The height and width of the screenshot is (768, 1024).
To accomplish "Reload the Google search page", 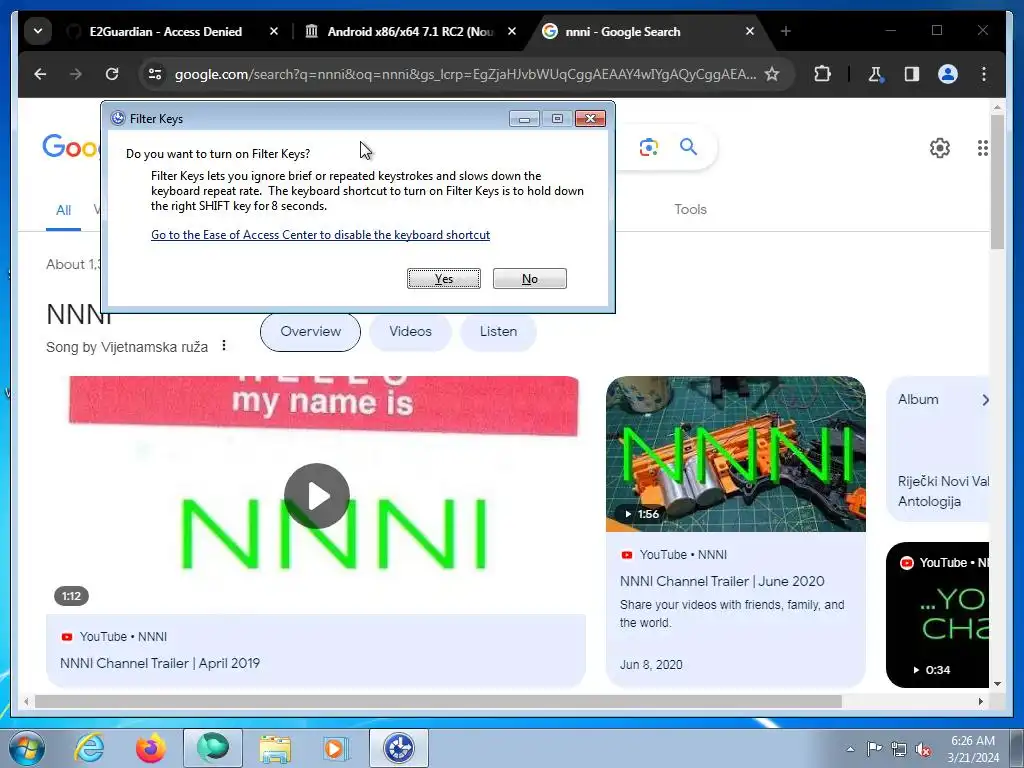I will pyautogui.click(x=112, y=74).
